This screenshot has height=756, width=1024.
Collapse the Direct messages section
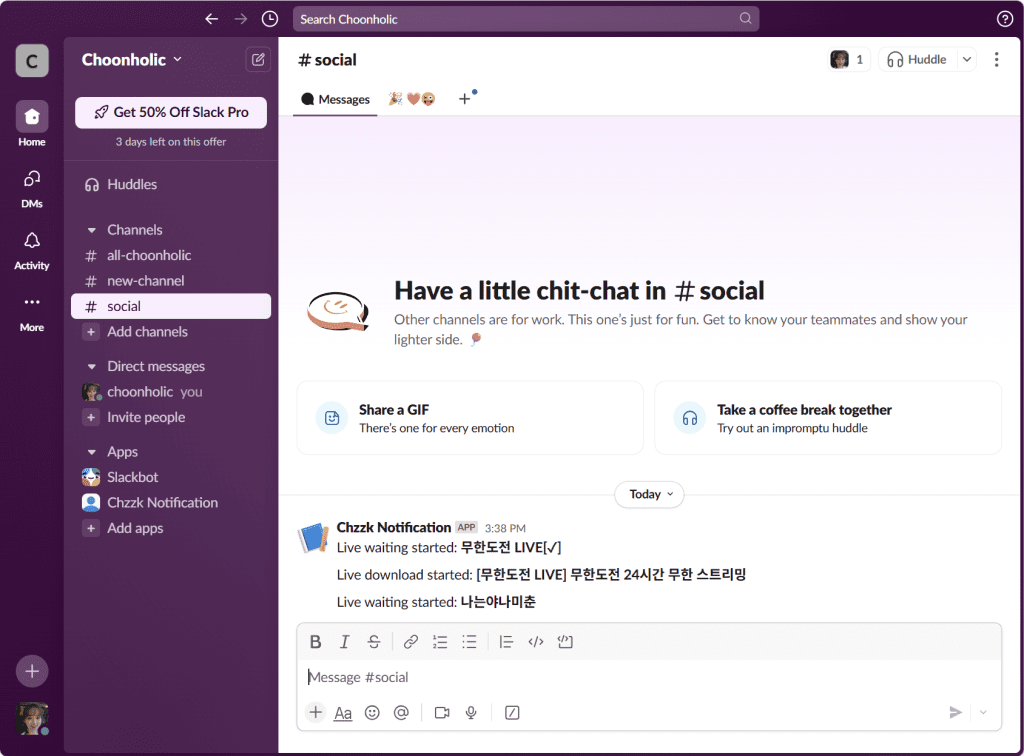click(91, 367)
